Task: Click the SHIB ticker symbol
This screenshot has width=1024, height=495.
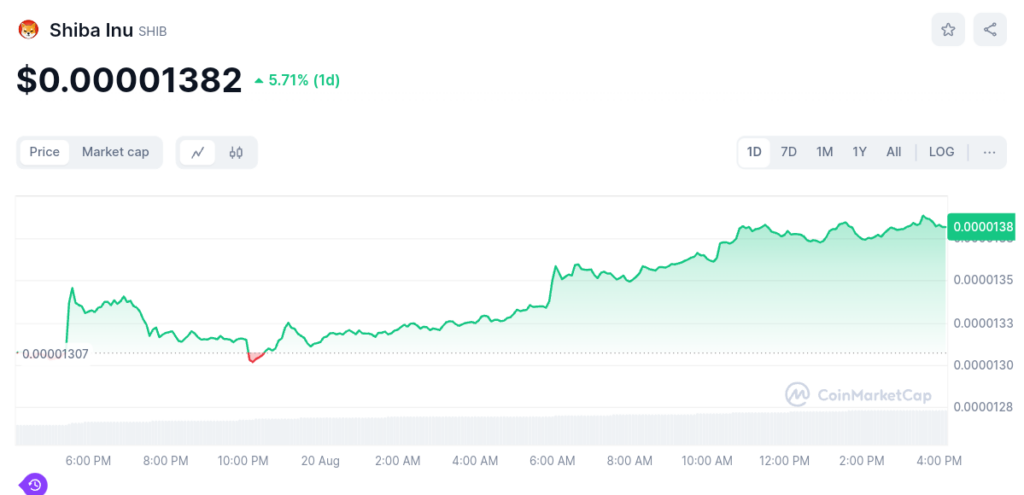Action: click(x=153, y=31)
